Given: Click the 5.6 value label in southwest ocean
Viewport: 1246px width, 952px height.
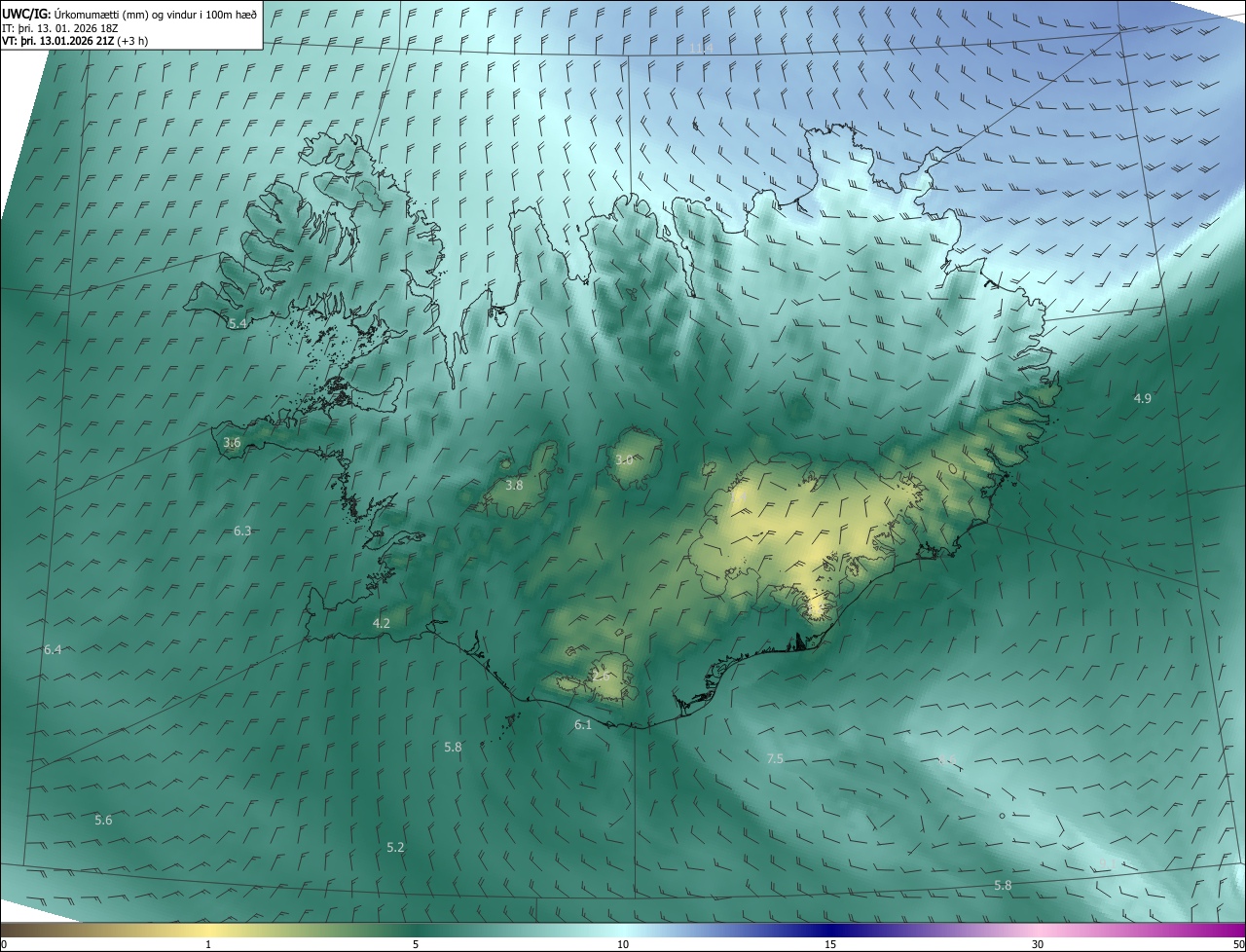Looking at the screenshot, I should [x=103, y=821].
